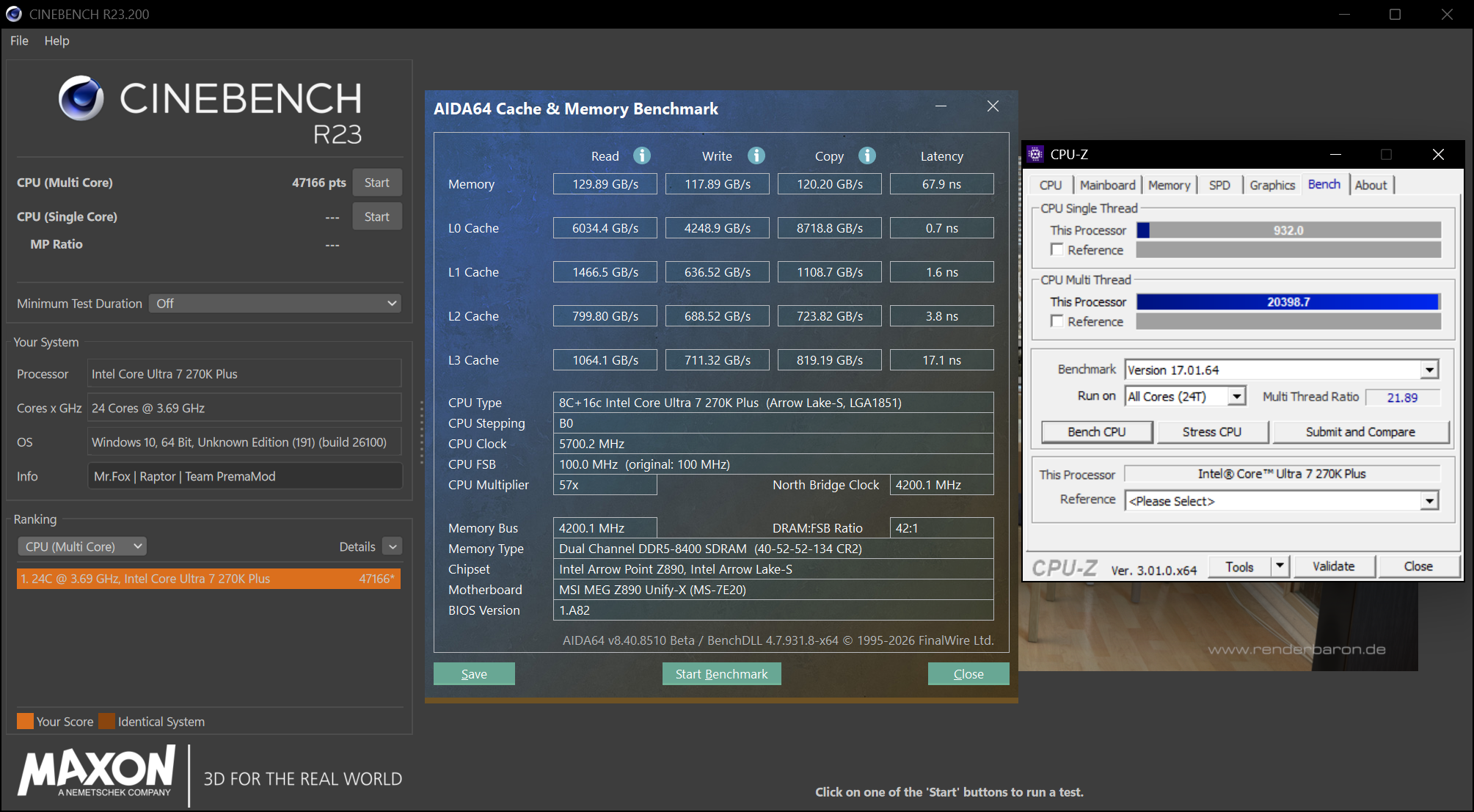This screenshot has height=812, width=1474.
Task: Tick the Single Thread Reference checkbox
Action: [x=1057, y=249]
